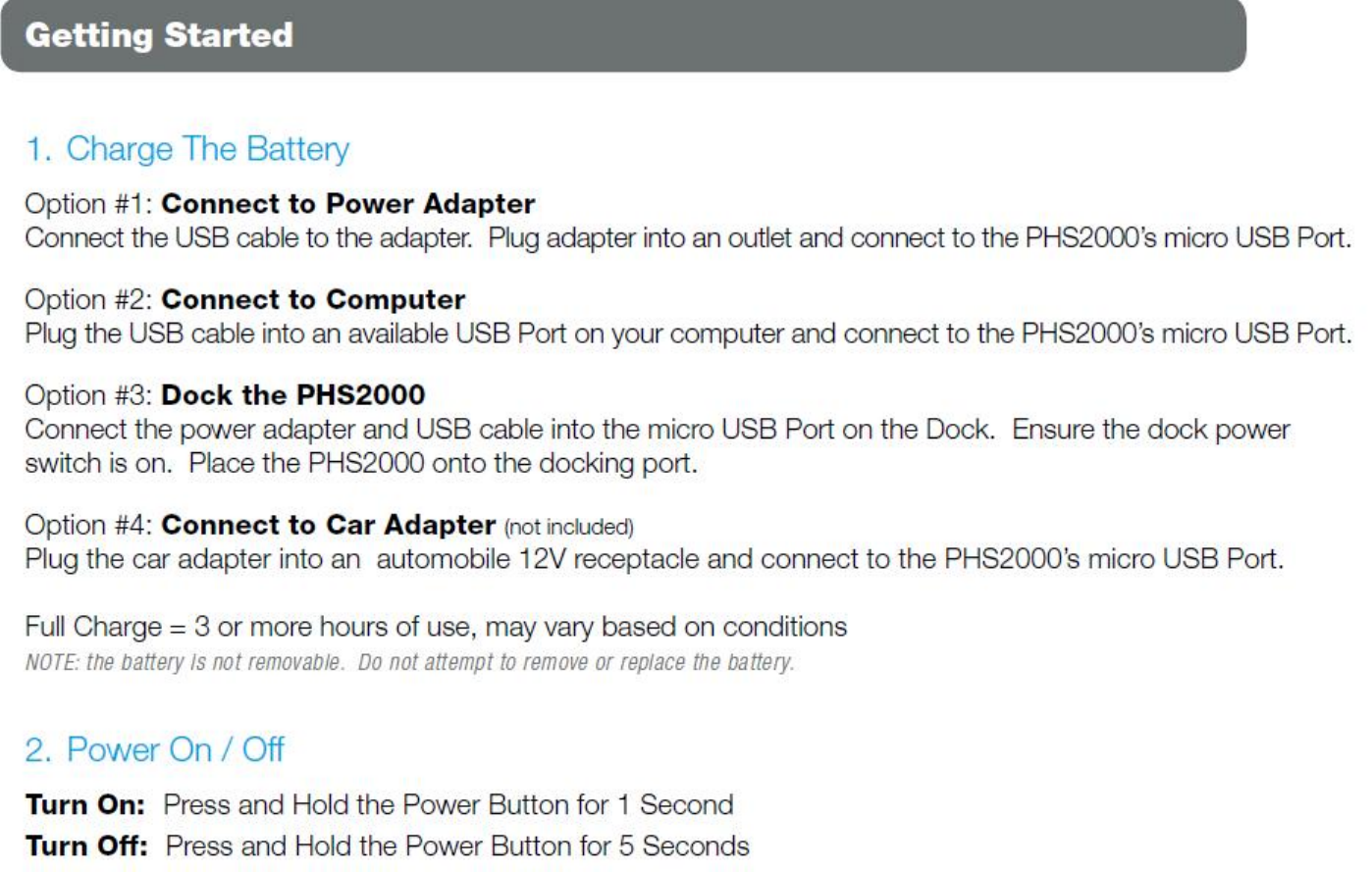
Task: Click the "Connect to Computer" bold title
Action: (x=313, y=299)
